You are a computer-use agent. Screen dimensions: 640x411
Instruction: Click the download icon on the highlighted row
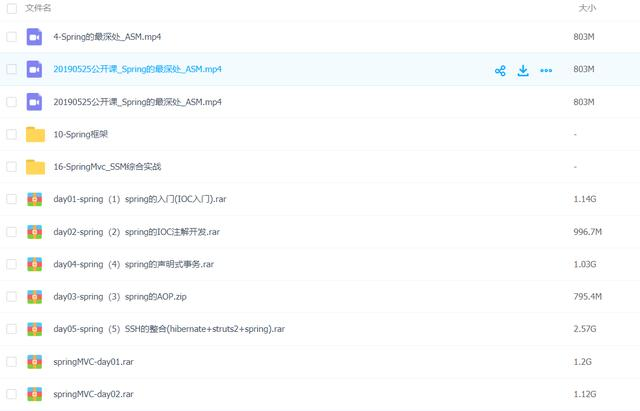[x=523, y=71]
